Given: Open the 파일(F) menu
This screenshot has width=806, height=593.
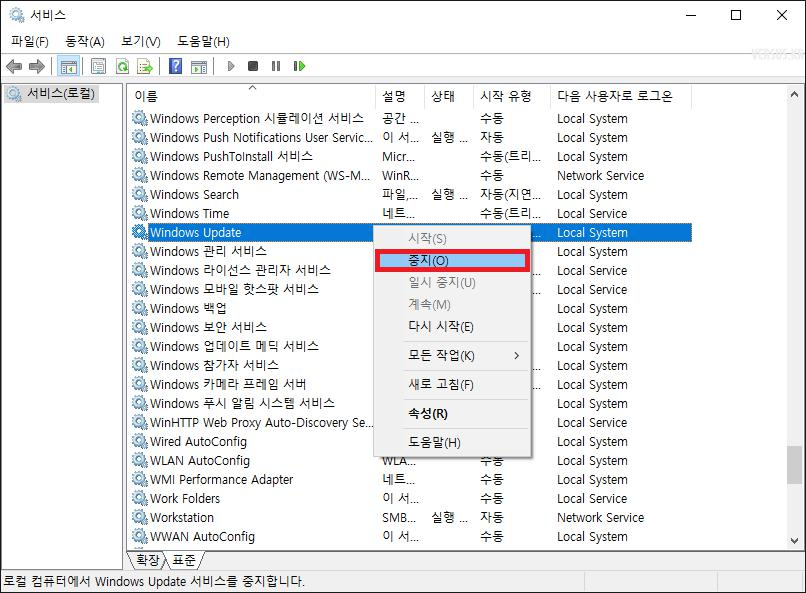Looking at the screenshot, I should (30, 41).
